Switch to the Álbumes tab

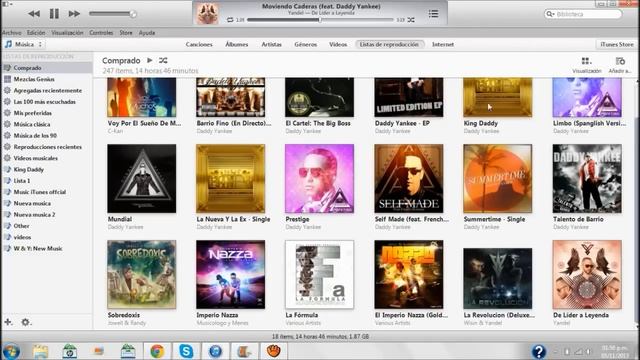(x=237, y=44)
